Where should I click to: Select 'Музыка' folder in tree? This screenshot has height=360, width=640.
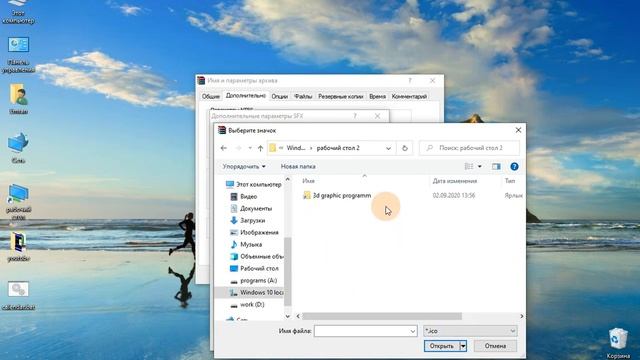click(x=246, y=244)
